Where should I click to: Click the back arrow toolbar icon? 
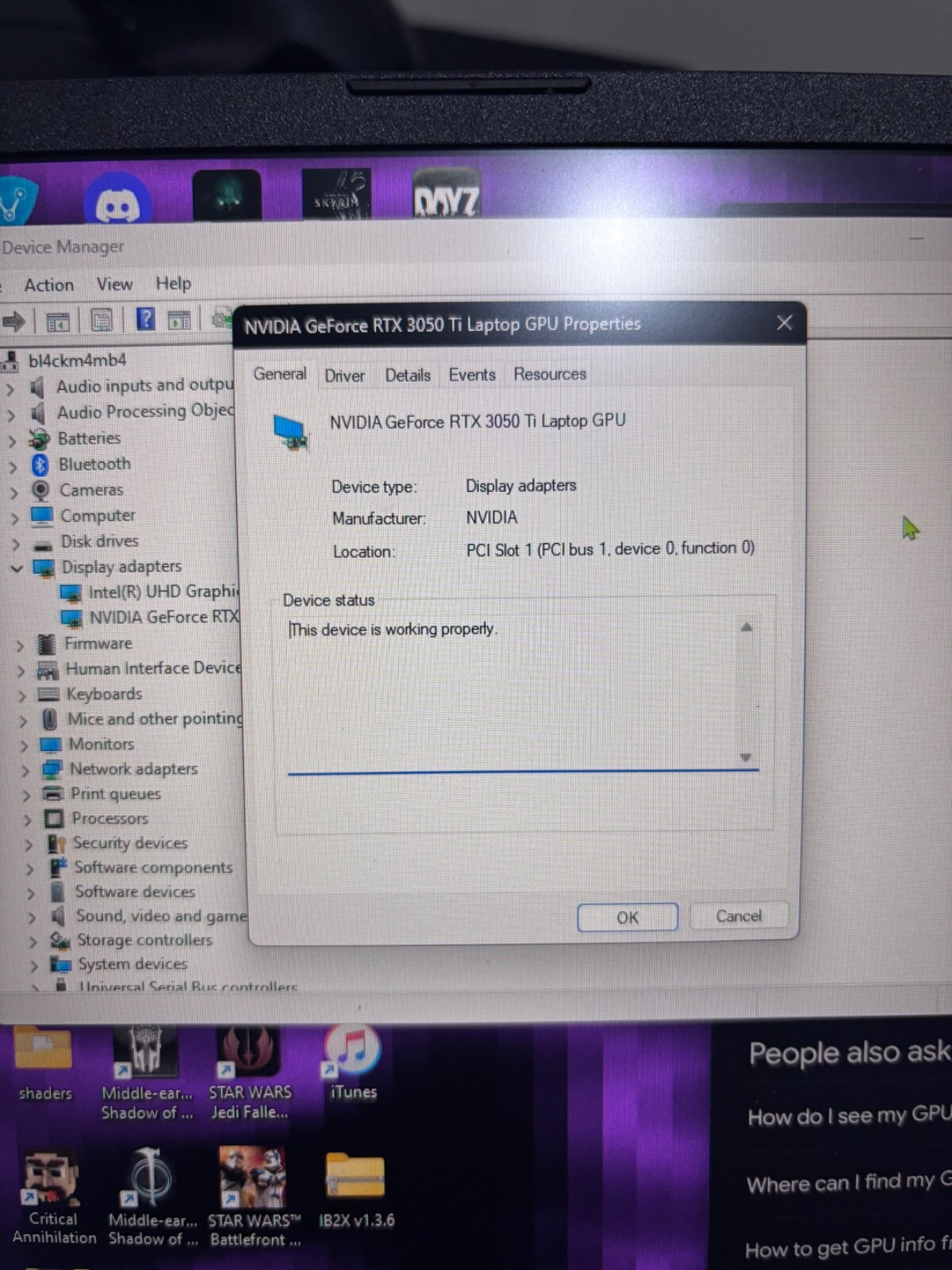tap(14, 321)
